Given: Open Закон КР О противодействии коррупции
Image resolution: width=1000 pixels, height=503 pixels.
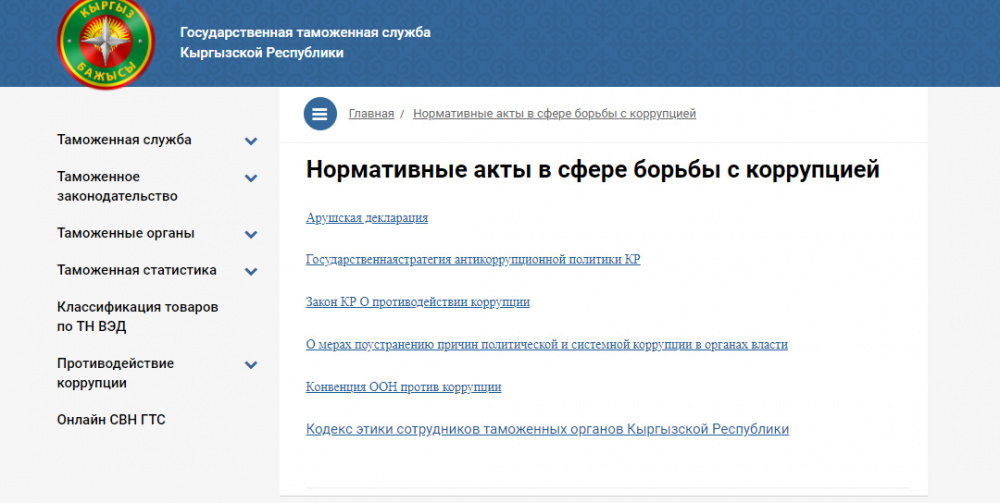Looking at the screenshot, I should tap(417, 301).
